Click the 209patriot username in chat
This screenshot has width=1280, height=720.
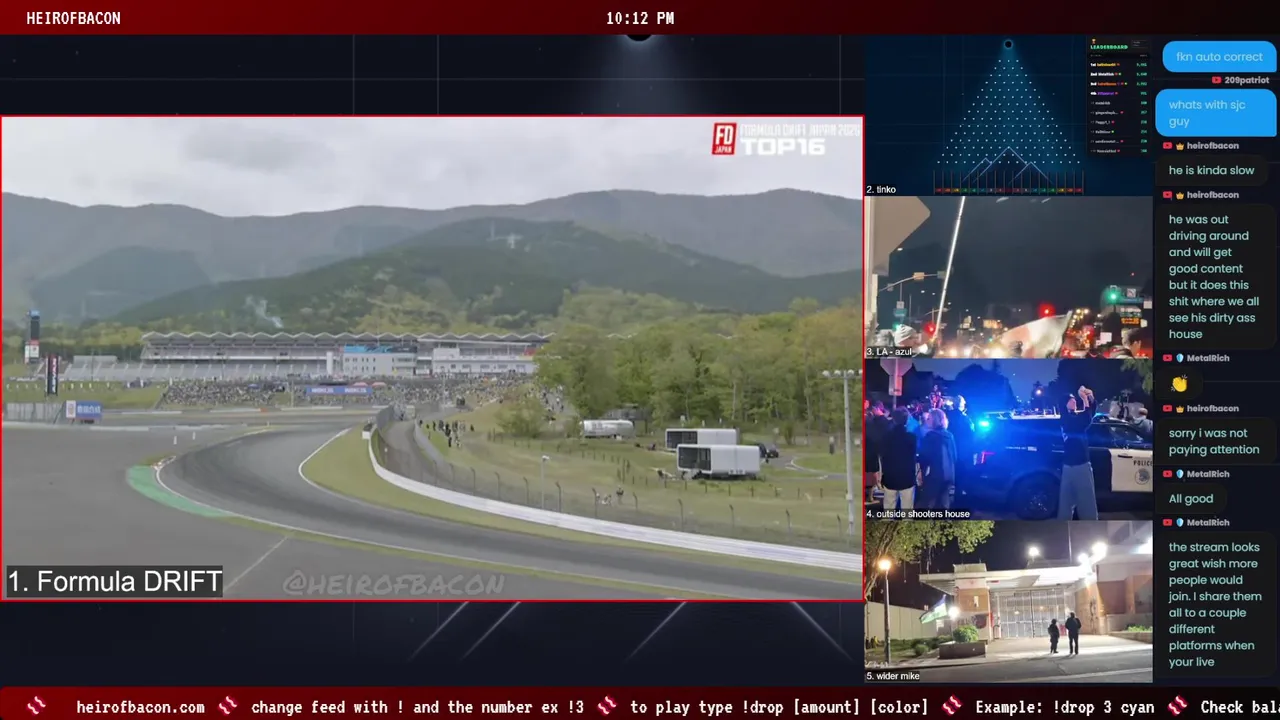(1246, 80)
